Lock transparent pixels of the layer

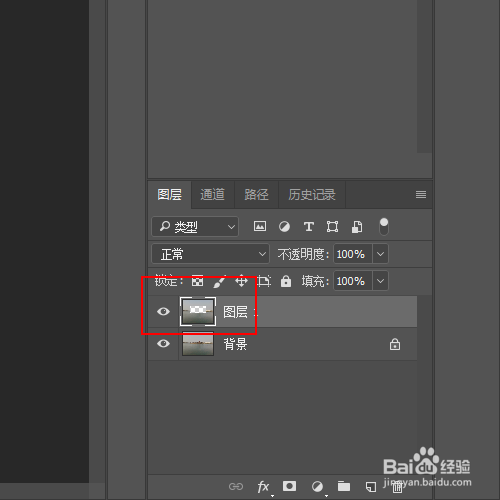click(197, 281)
